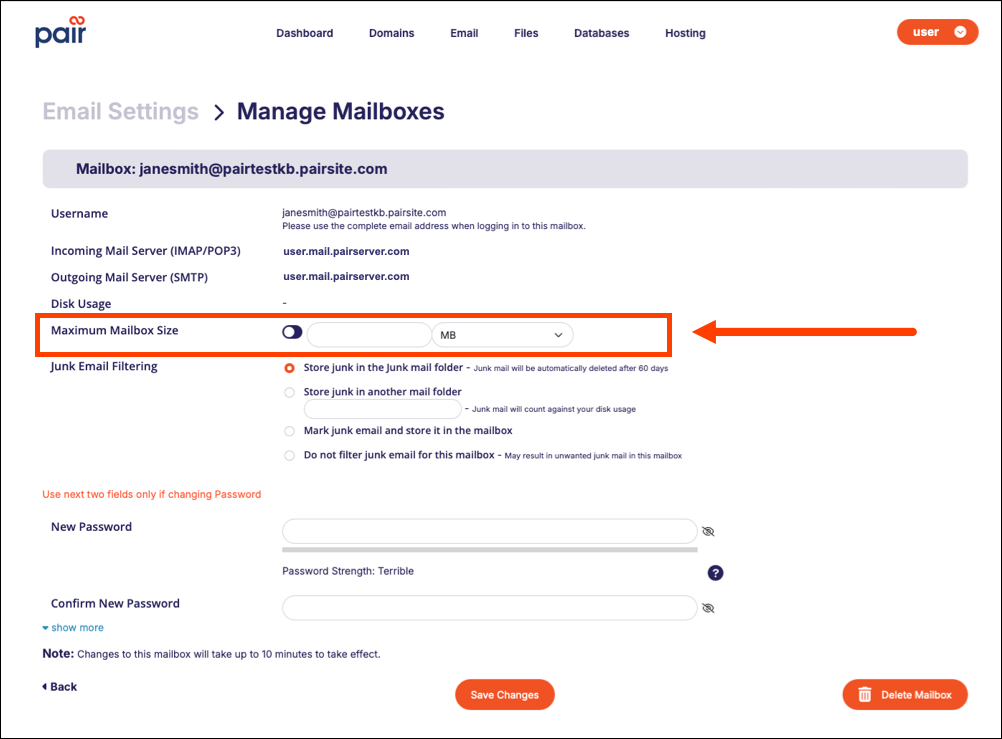Open the Domains menu item
Image resolution: width=1002 pixels, height=739 pixels.
tap(391, 33)
